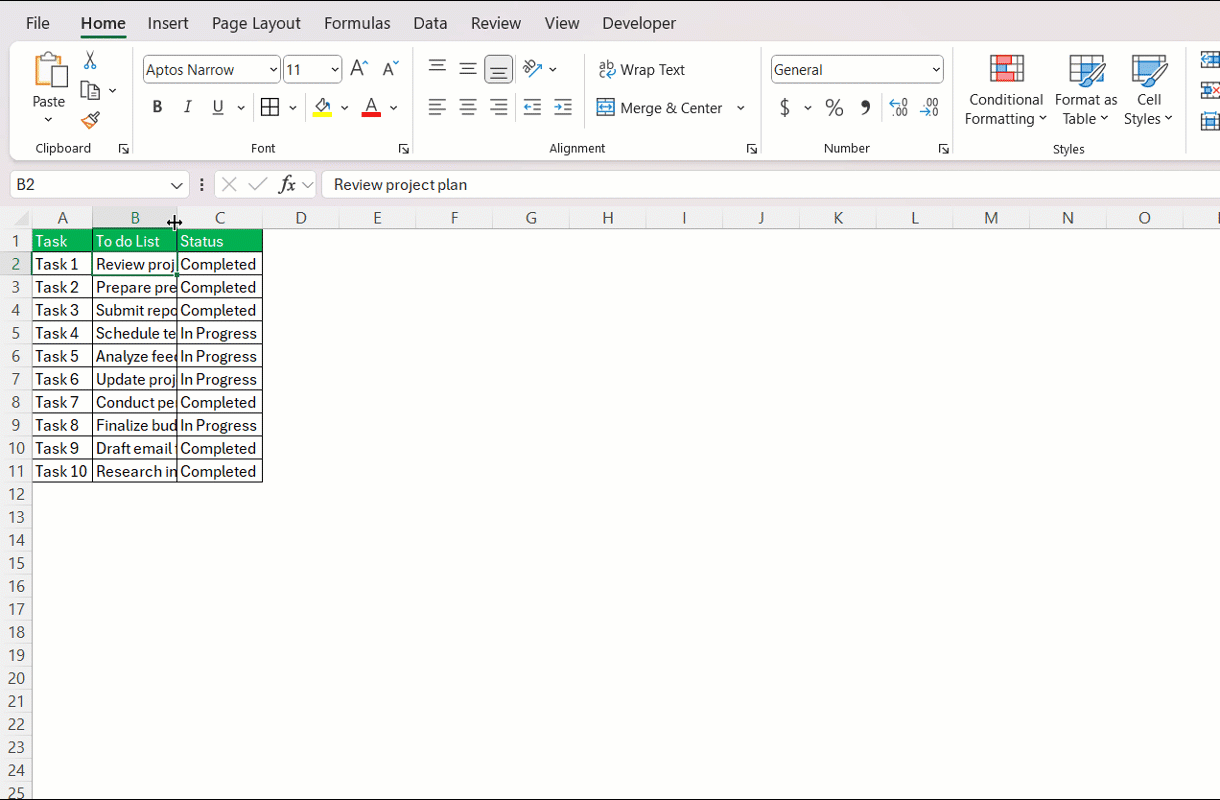Cut selection with the scissors icon
This screenshot has height=800, width=1220.
[90, 61]
